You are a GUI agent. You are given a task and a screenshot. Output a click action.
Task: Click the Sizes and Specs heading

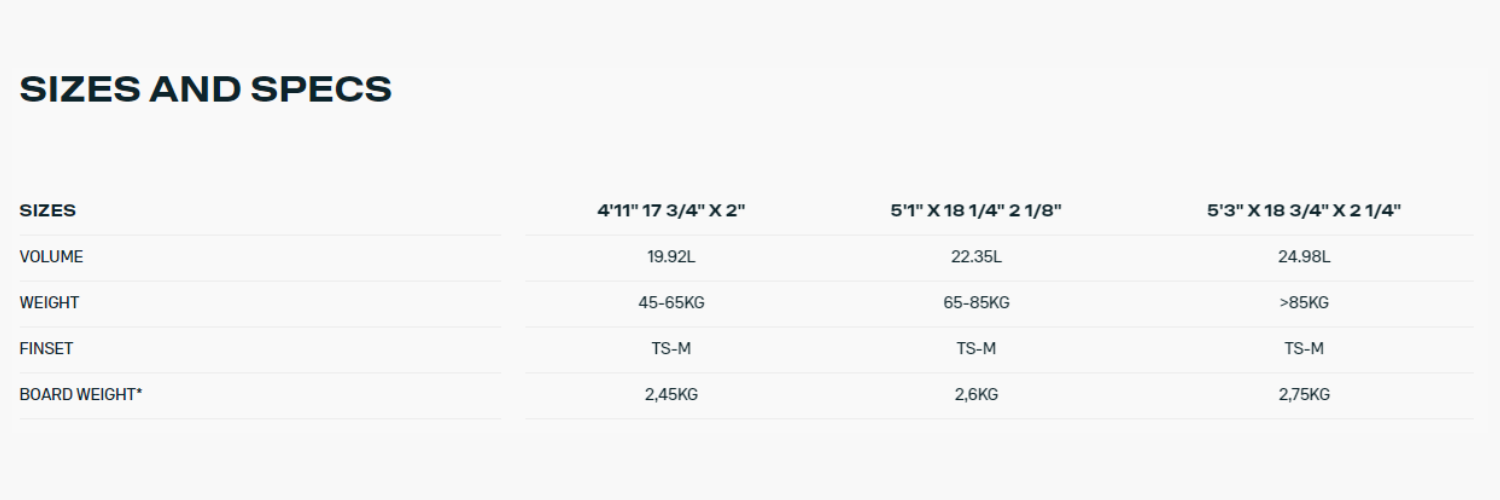coord(205,90)
